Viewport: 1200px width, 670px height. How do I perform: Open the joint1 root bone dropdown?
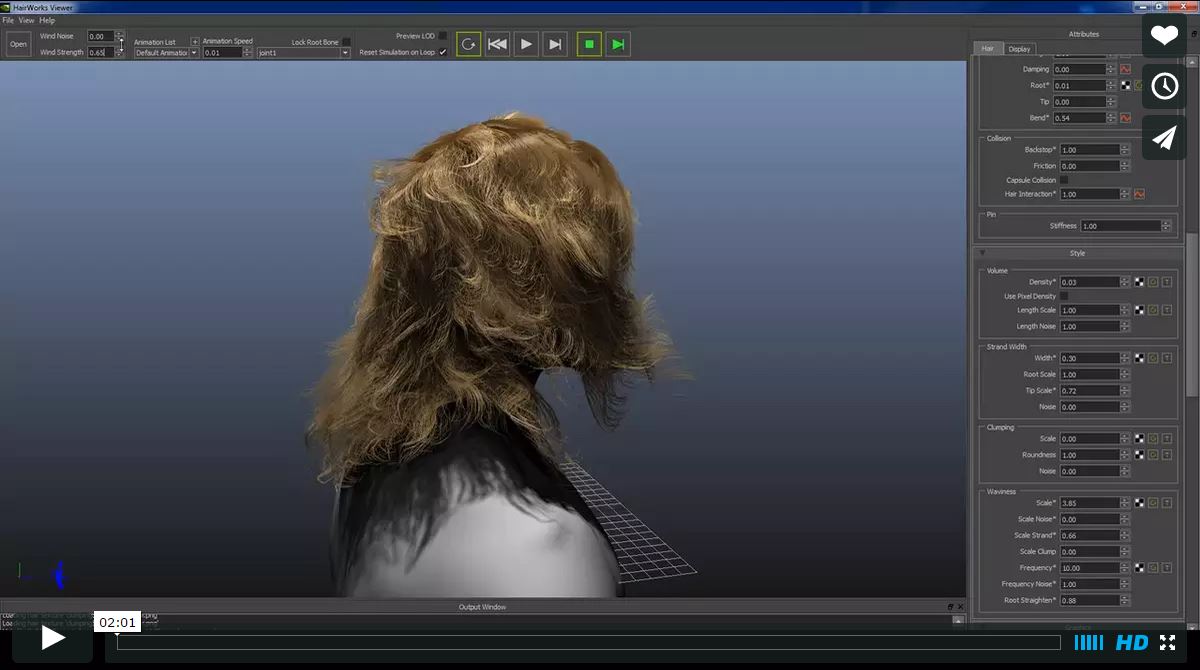coord(304,53)
